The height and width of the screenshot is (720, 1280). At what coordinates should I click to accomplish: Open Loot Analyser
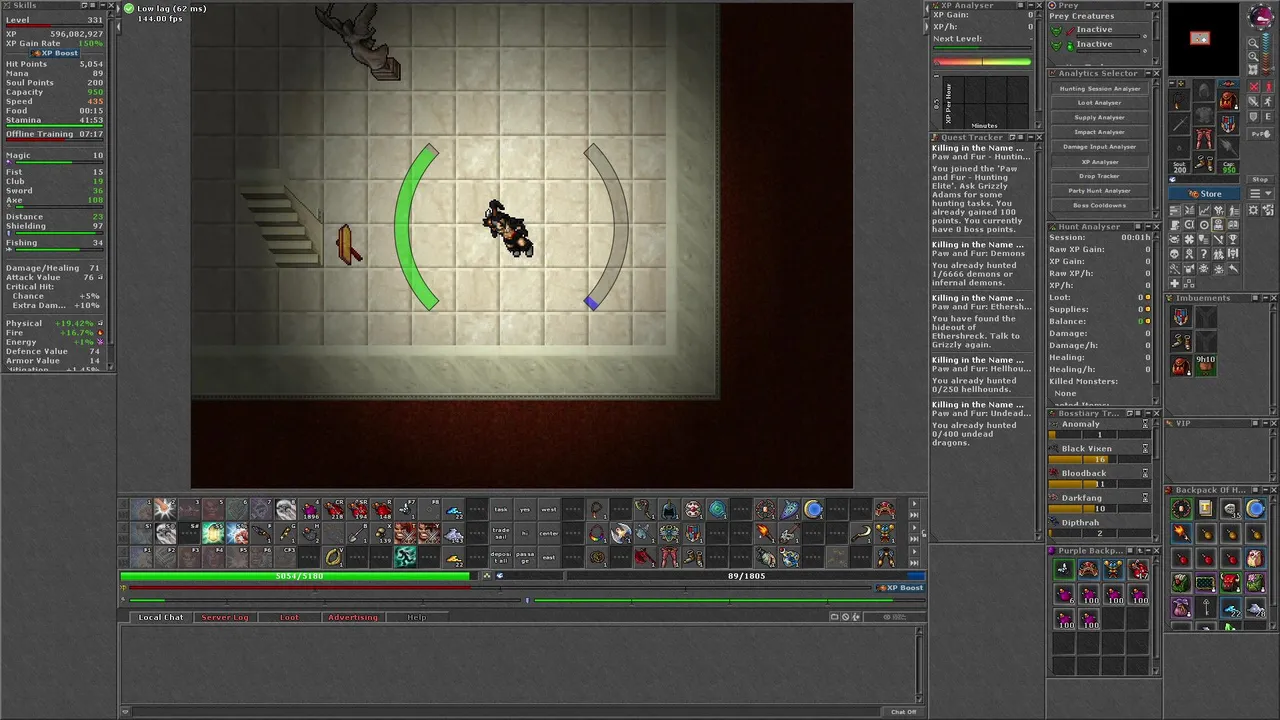(x=1099, y=102)
